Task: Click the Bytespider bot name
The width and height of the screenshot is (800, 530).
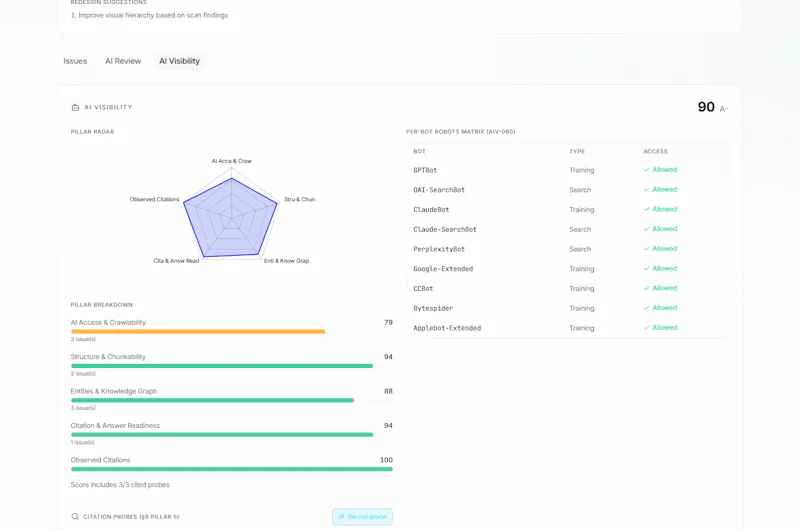Action: pyautogui.click(x=433, y=308)
